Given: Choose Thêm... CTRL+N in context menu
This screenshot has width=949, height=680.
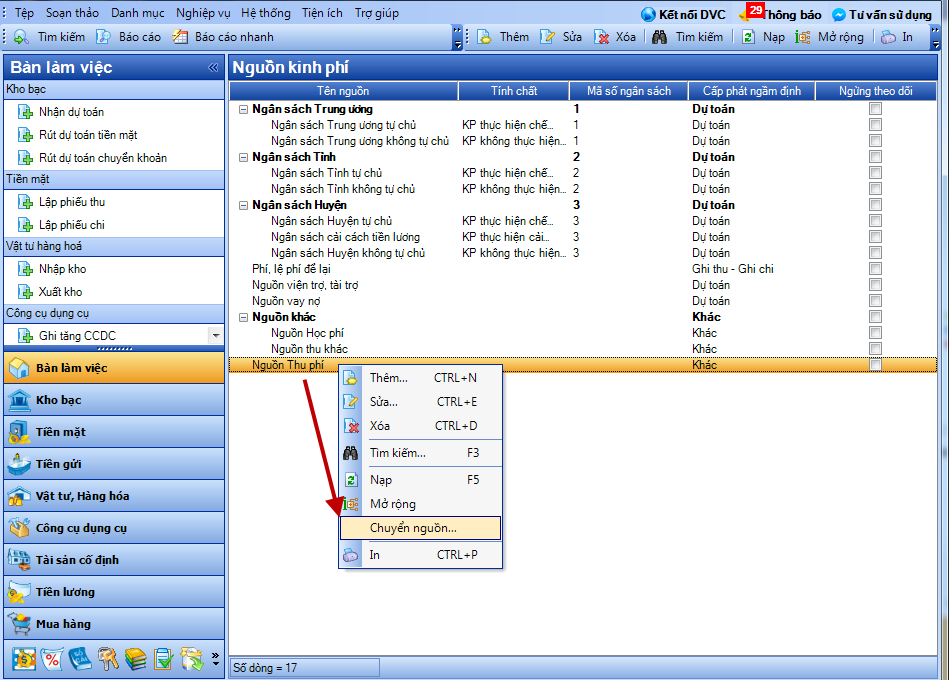Looking at the screenshot, I should coord(420,378).
